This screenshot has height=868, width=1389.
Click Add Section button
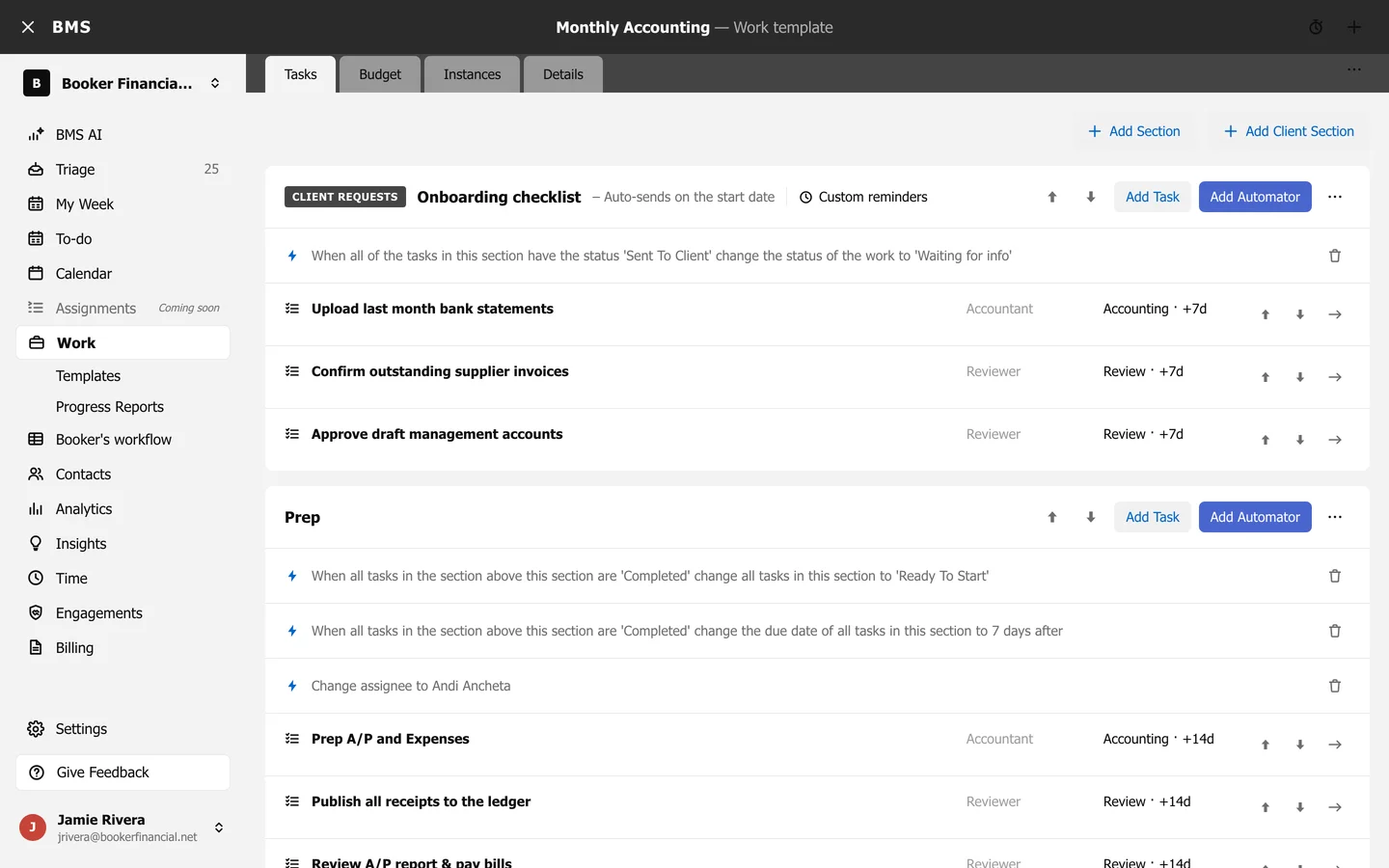click(x=1134, y=131)
